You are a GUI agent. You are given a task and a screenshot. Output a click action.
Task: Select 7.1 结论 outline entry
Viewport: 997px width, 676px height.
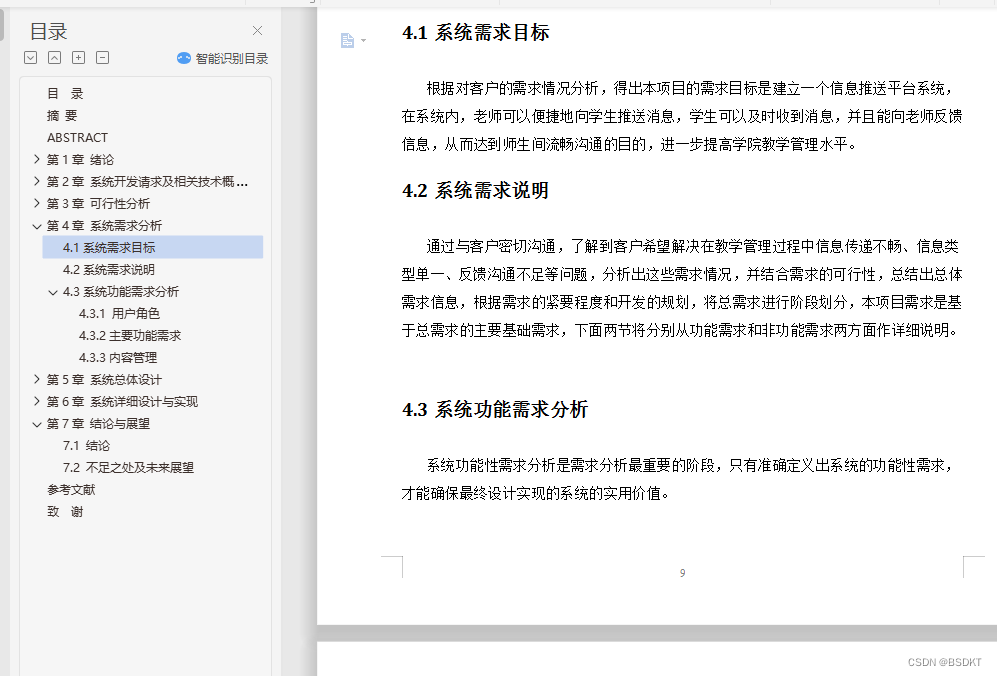[86, 446]
